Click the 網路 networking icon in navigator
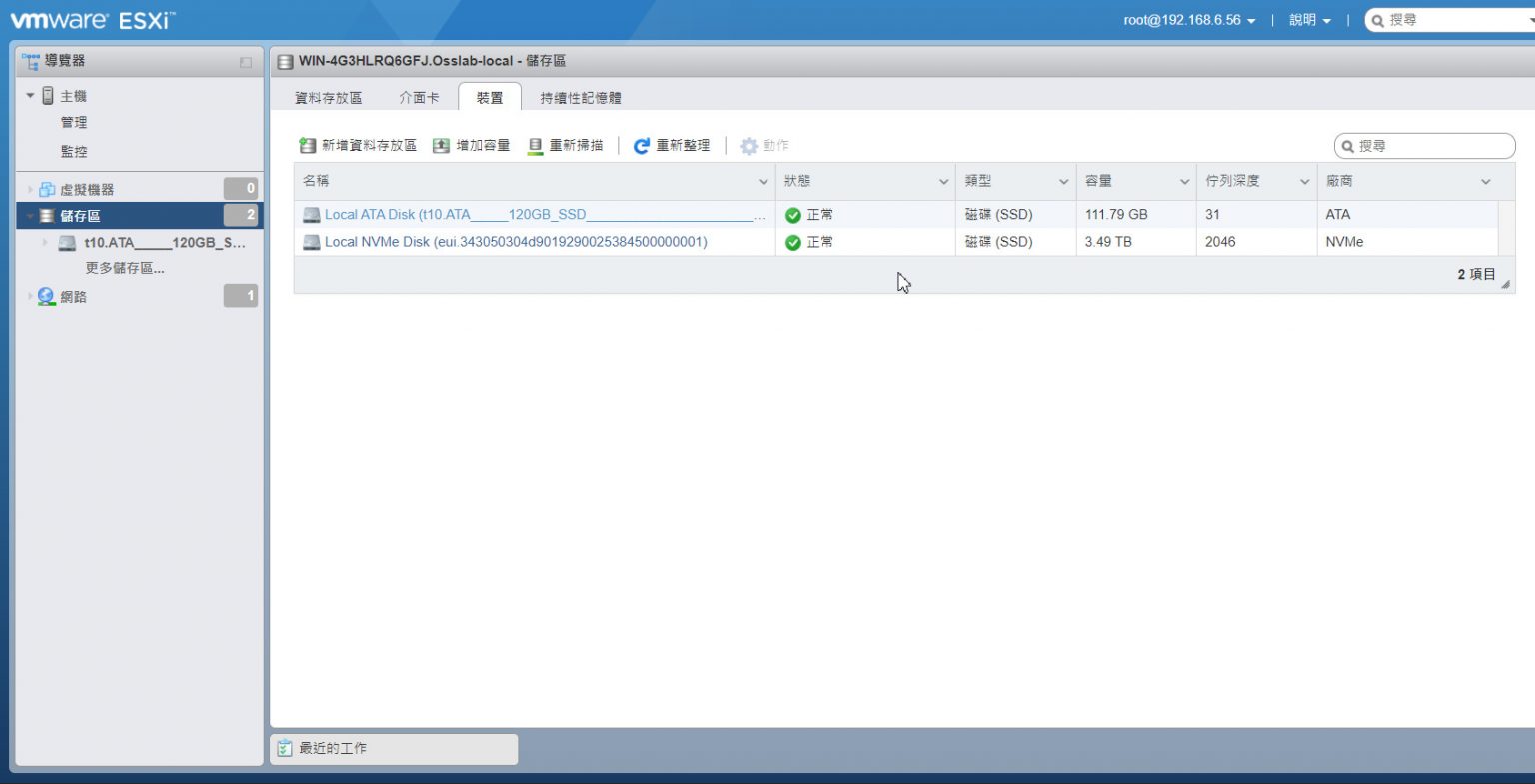 point(45,296)
